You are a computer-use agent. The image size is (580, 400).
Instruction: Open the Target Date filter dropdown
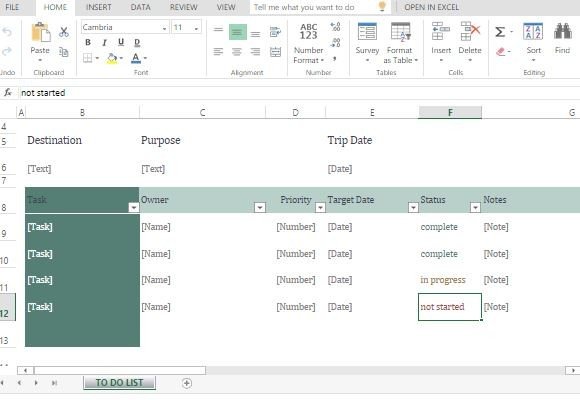pyautogui.click(x=413, y=208)
